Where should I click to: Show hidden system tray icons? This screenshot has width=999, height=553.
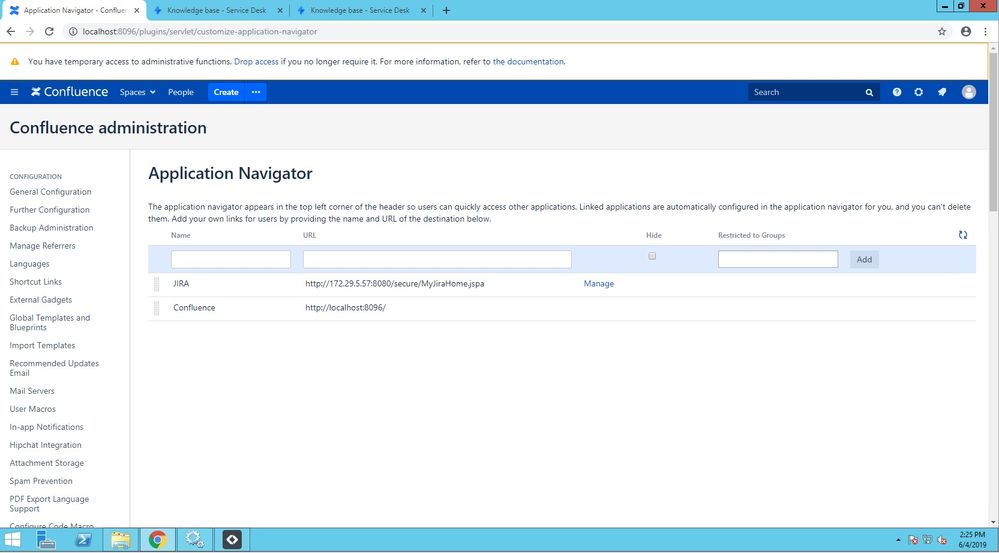[x=898, y=540]
